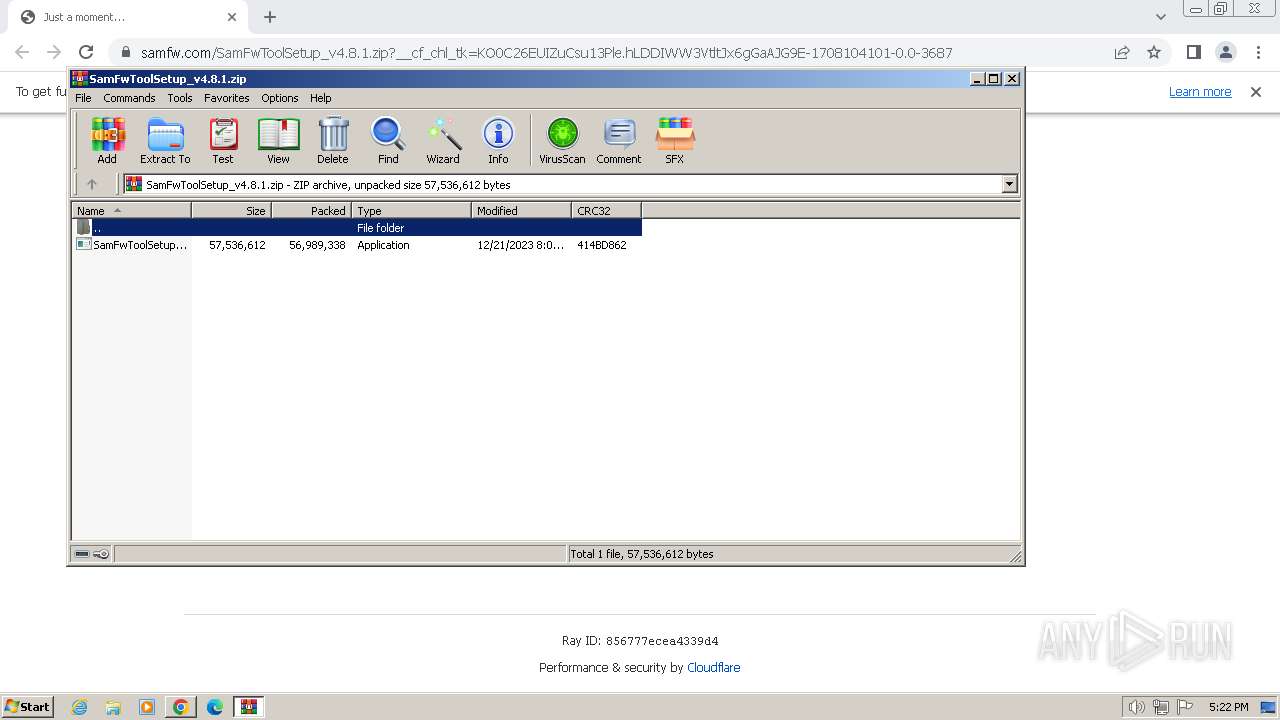Open File Explorer from taskbar
This screenshot has height=720, width=1280.
(113, 707)
